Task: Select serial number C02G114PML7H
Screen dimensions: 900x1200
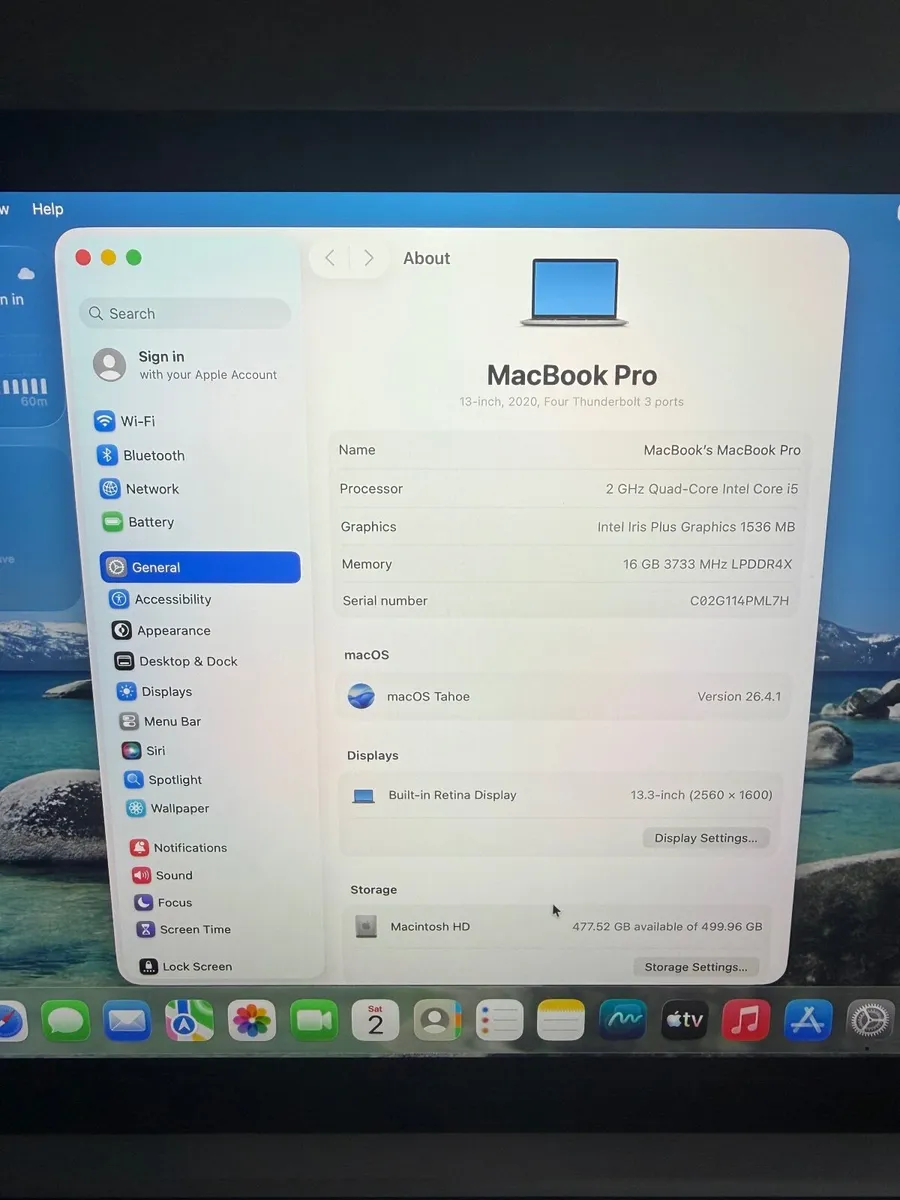Action: tap(739, 601)
